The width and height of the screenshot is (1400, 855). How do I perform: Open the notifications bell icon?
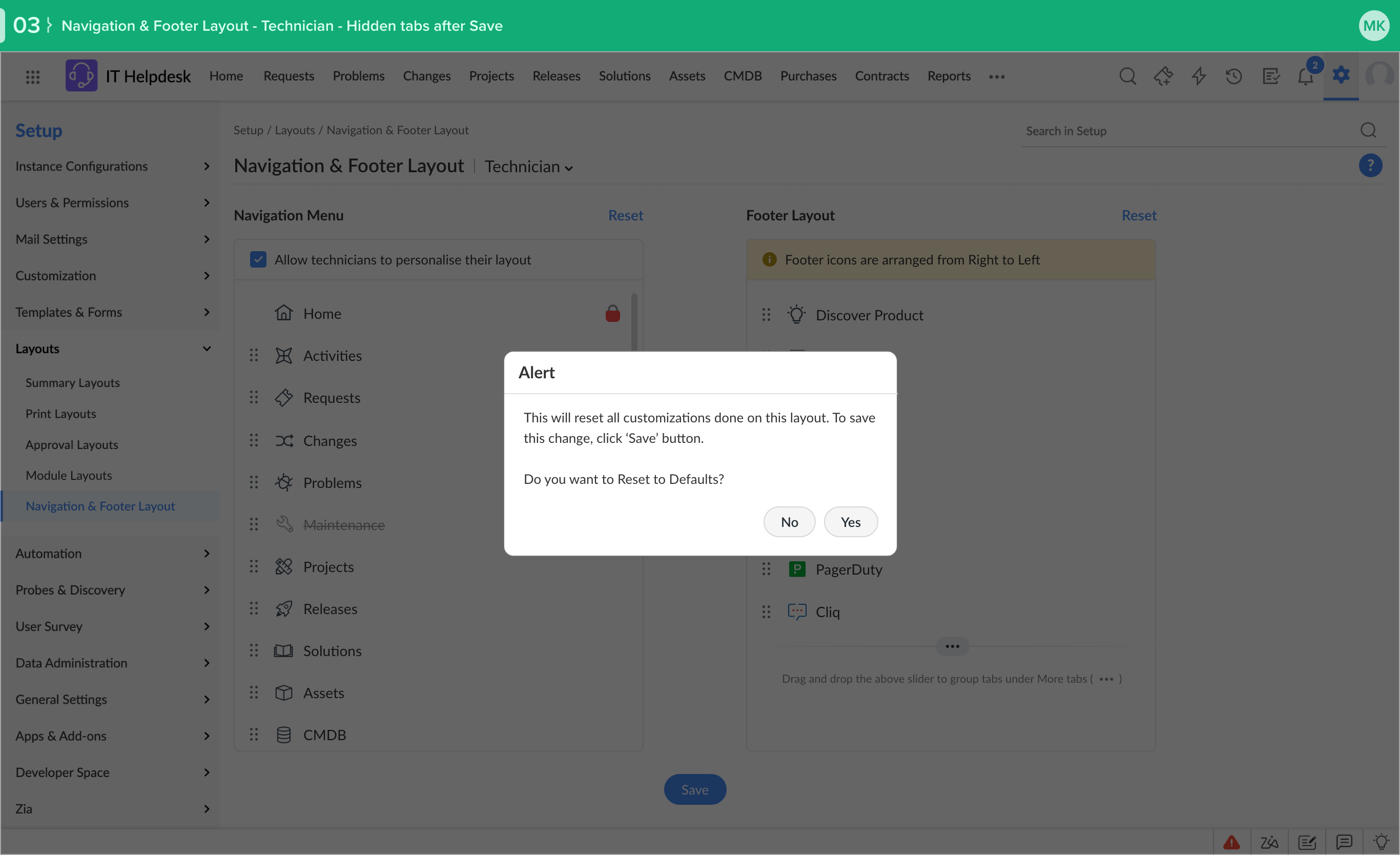[x=1305, y=76]
